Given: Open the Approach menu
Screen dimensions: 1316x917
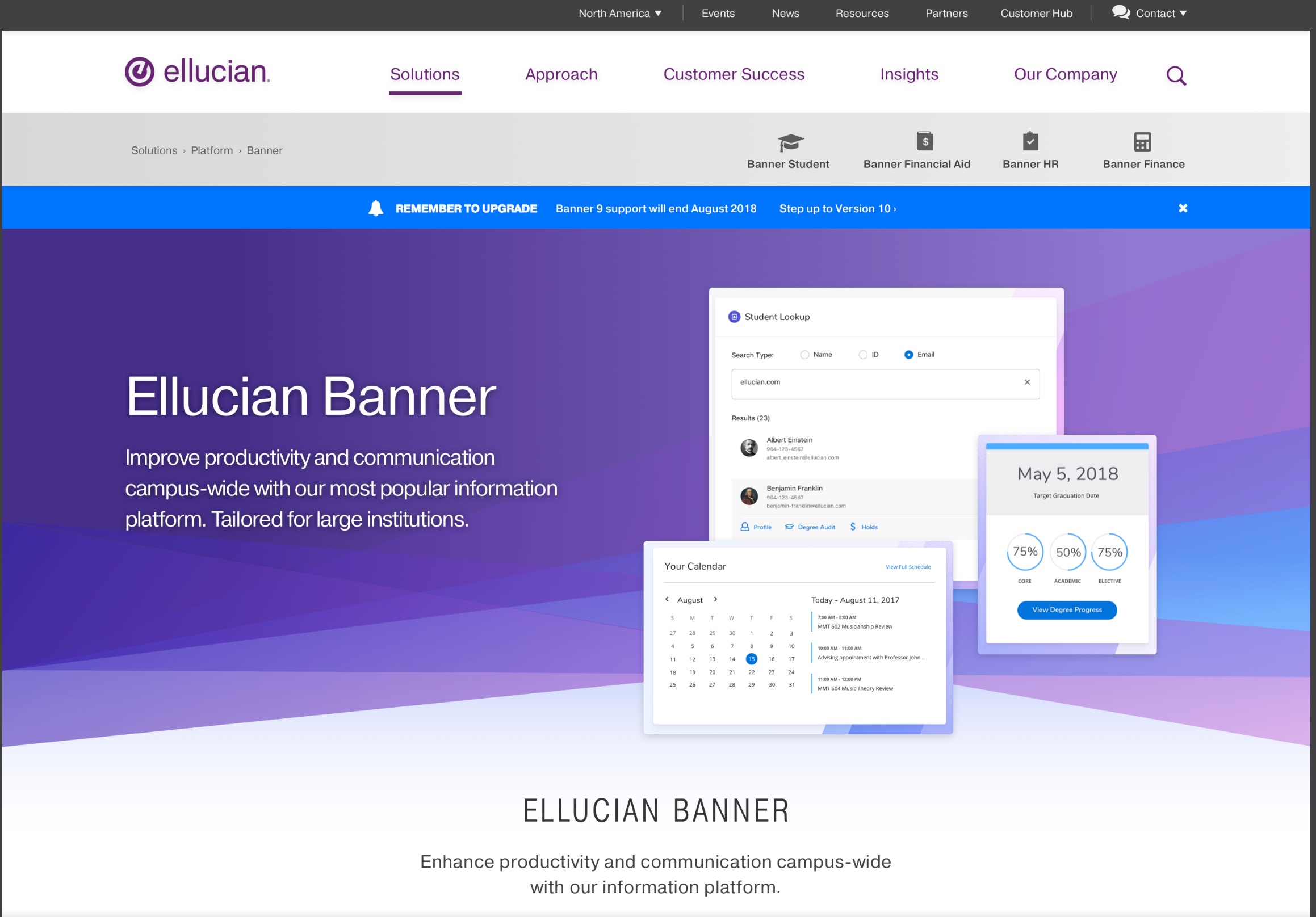Looking at the screenshot, I should click(561, 74).
